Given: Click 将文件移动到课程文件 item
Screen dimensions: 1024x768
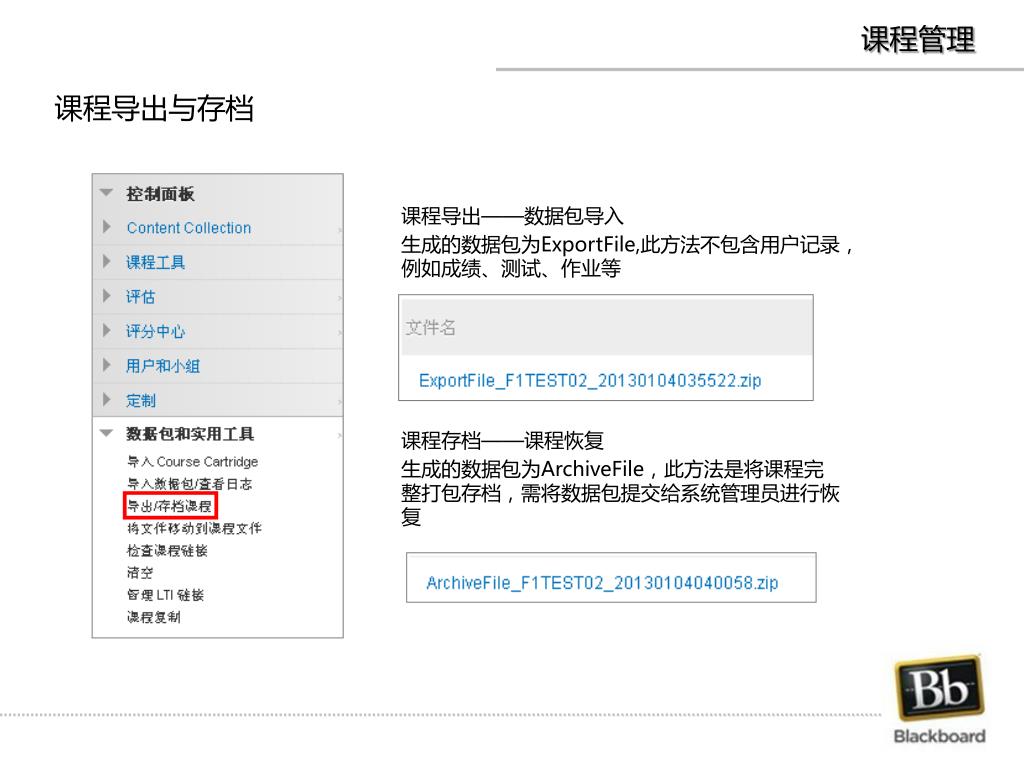Looking at the screenshot, I should coord(194,528).
